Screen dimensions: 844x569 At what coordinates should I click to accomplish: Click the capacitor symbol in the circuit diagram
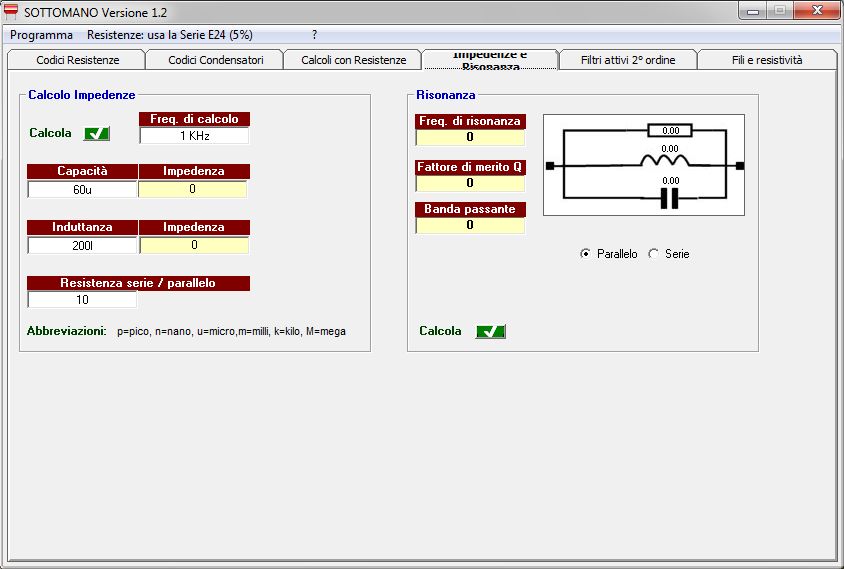tap(670, 198)
